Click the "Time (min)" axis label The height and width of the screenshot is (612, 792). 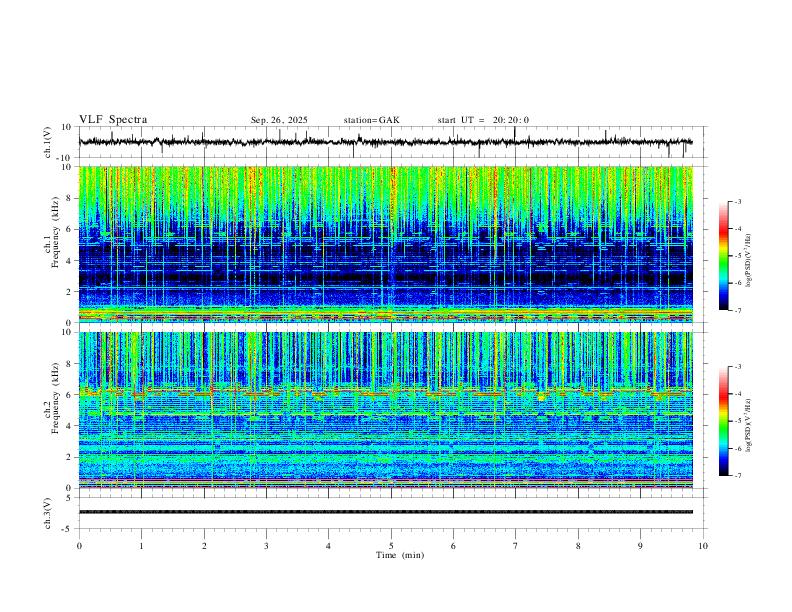(400, 555)
